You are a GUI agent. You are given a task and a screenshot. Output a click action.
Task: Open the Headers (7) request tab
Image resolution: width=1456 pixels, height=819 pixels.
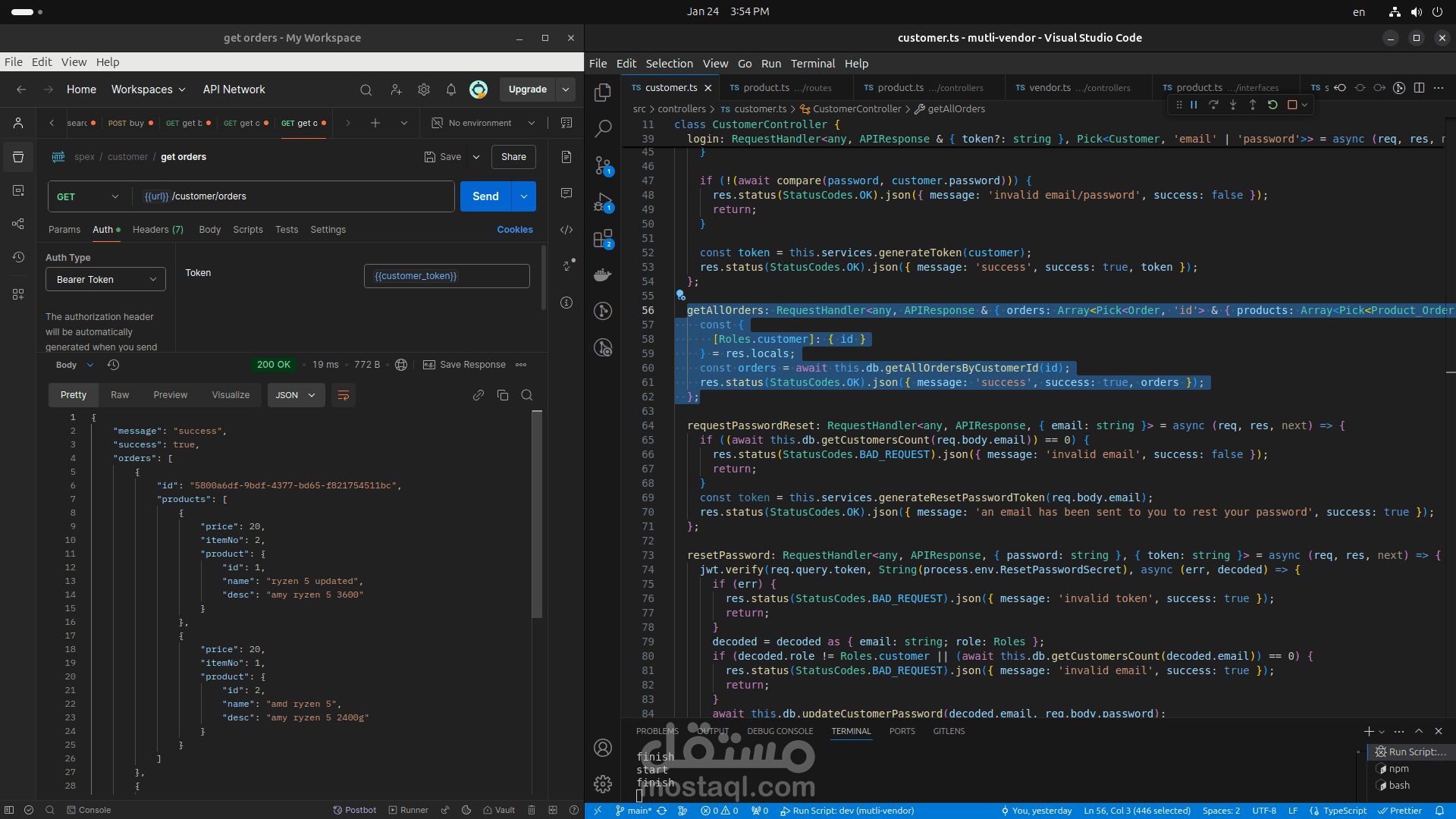tap(158, 230)
